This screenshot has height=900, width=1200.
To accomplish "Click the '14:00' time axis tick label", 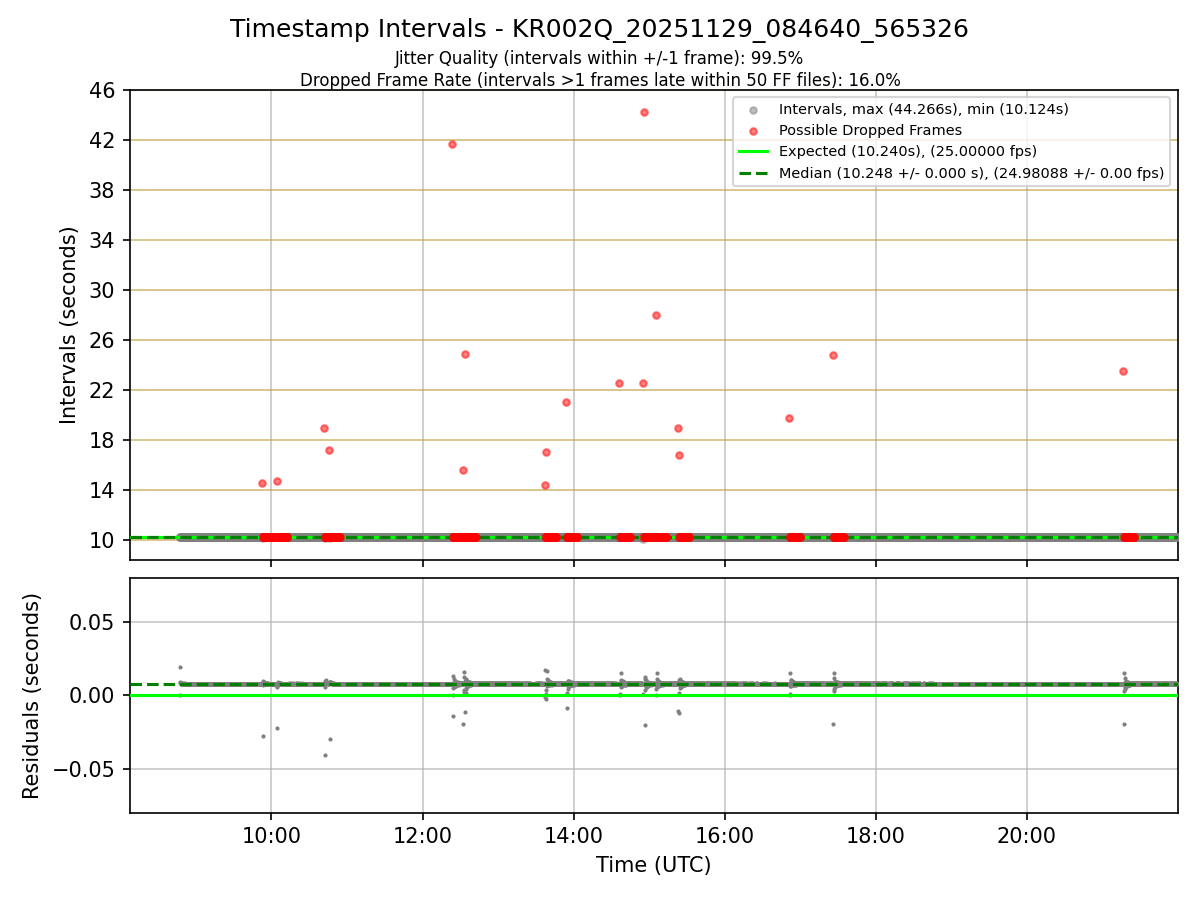I will [x=573, y=836].
